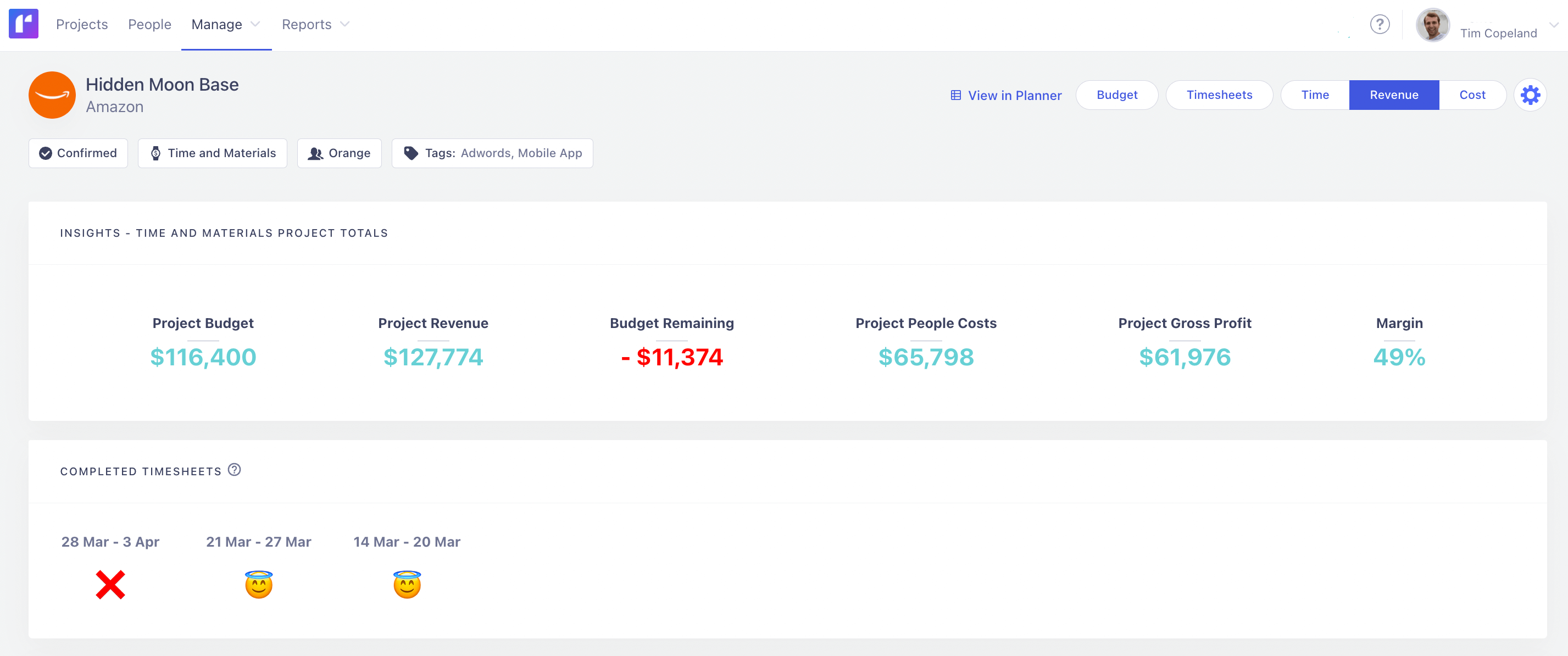Click the people icon beside Orange label
Image resolution: width=1568 pixels, height=656 pixels.
pyautogui.click(x=315, y=153)
